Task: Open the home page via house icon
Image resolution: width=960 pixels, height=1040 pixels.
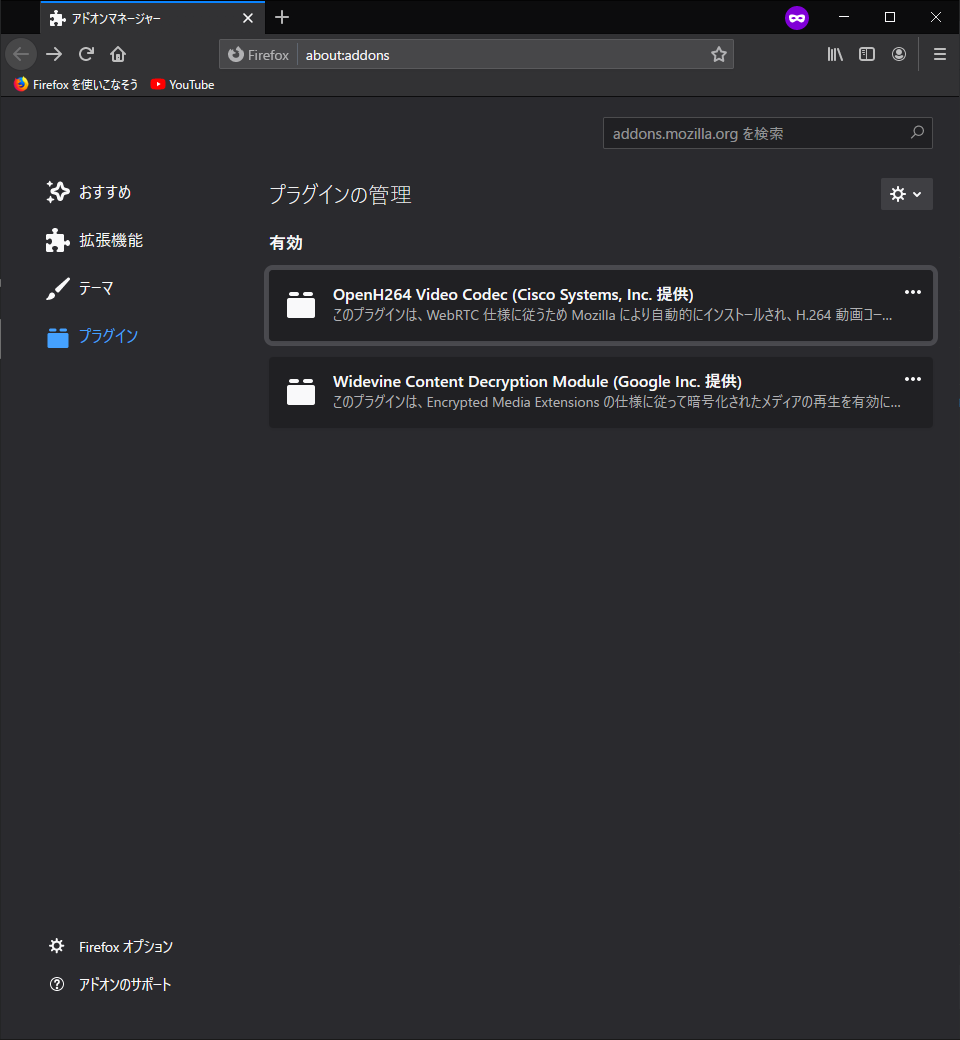Action: pos(118,54)
